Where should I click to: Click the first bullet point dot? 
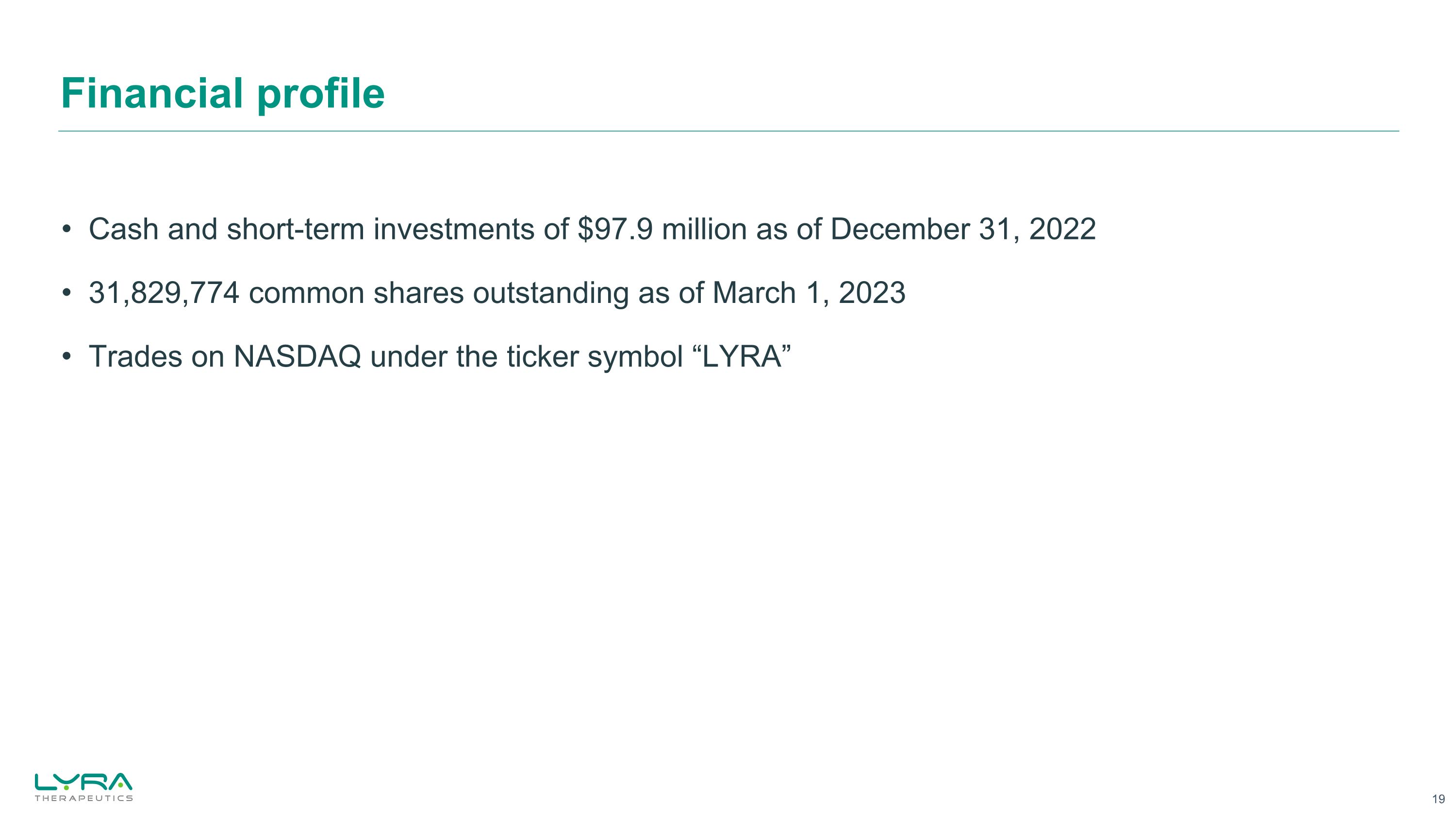pyautogui.click(x=66, y=230)
